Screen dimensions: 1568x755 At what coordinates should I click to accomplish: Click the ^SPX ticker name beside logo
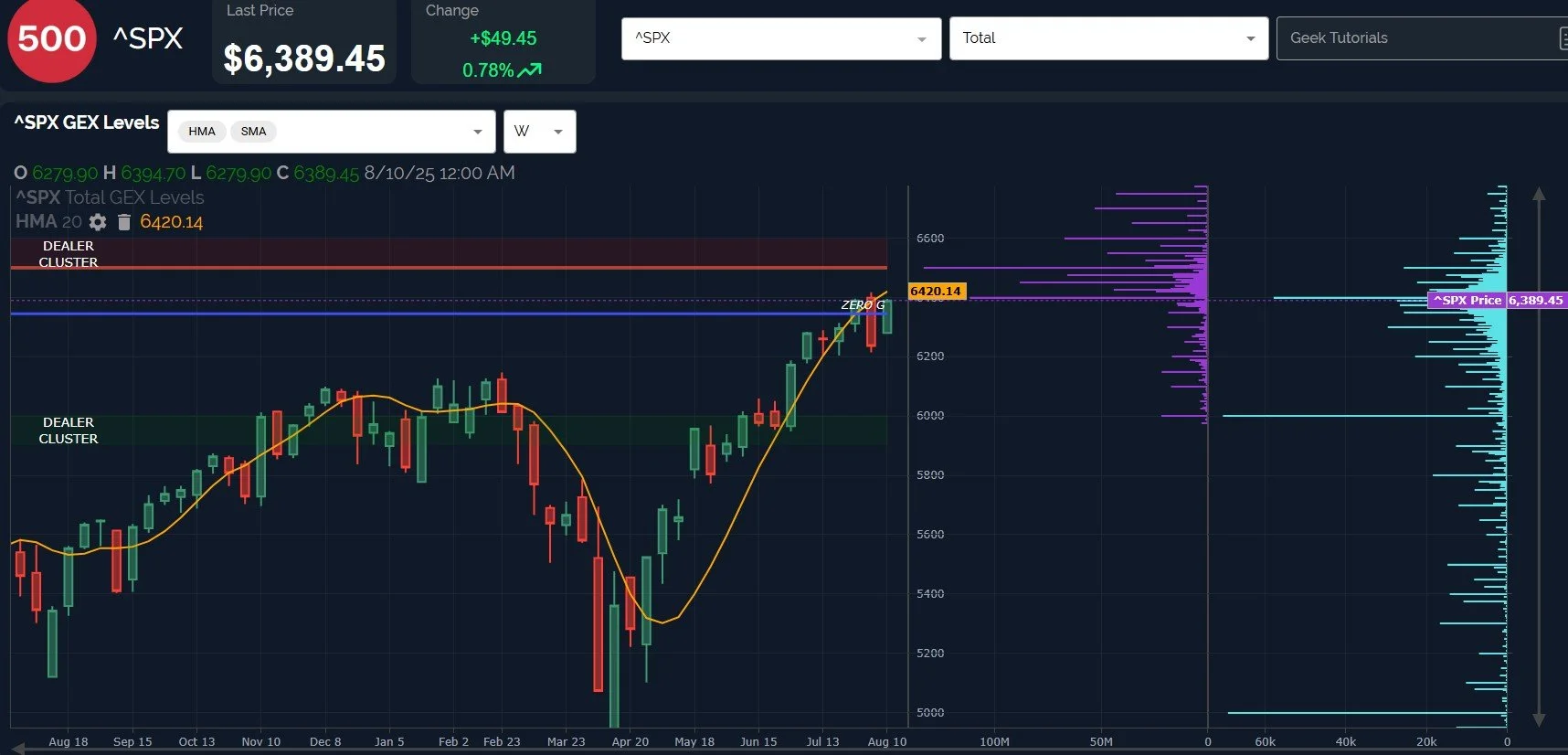pos(148,38)
